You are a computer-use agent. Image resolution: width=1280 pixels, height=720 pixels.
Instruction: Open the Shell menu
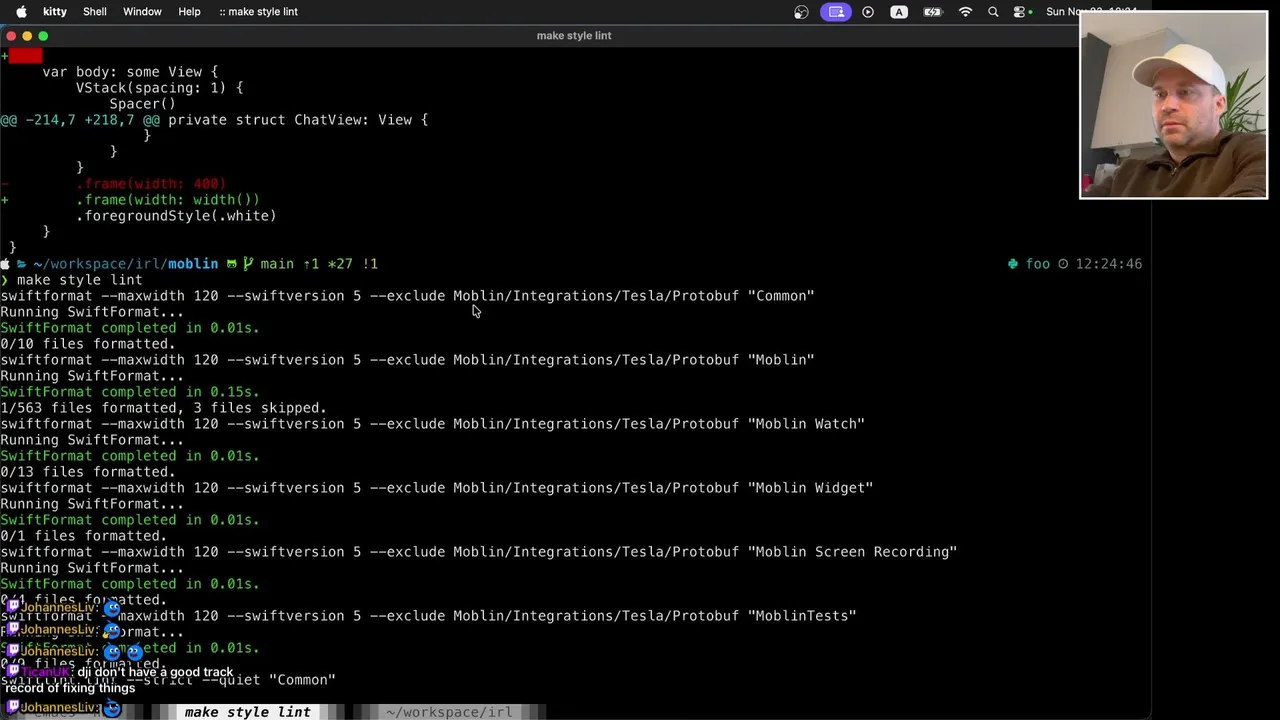coord(95,12)
